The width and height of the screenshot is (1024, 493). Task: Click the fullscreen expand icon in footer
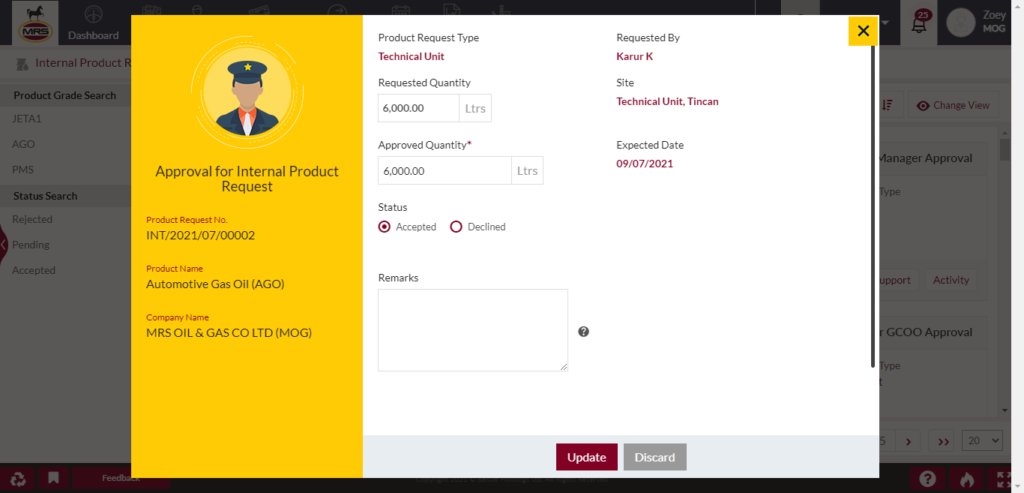click(x=1006, y=479)
